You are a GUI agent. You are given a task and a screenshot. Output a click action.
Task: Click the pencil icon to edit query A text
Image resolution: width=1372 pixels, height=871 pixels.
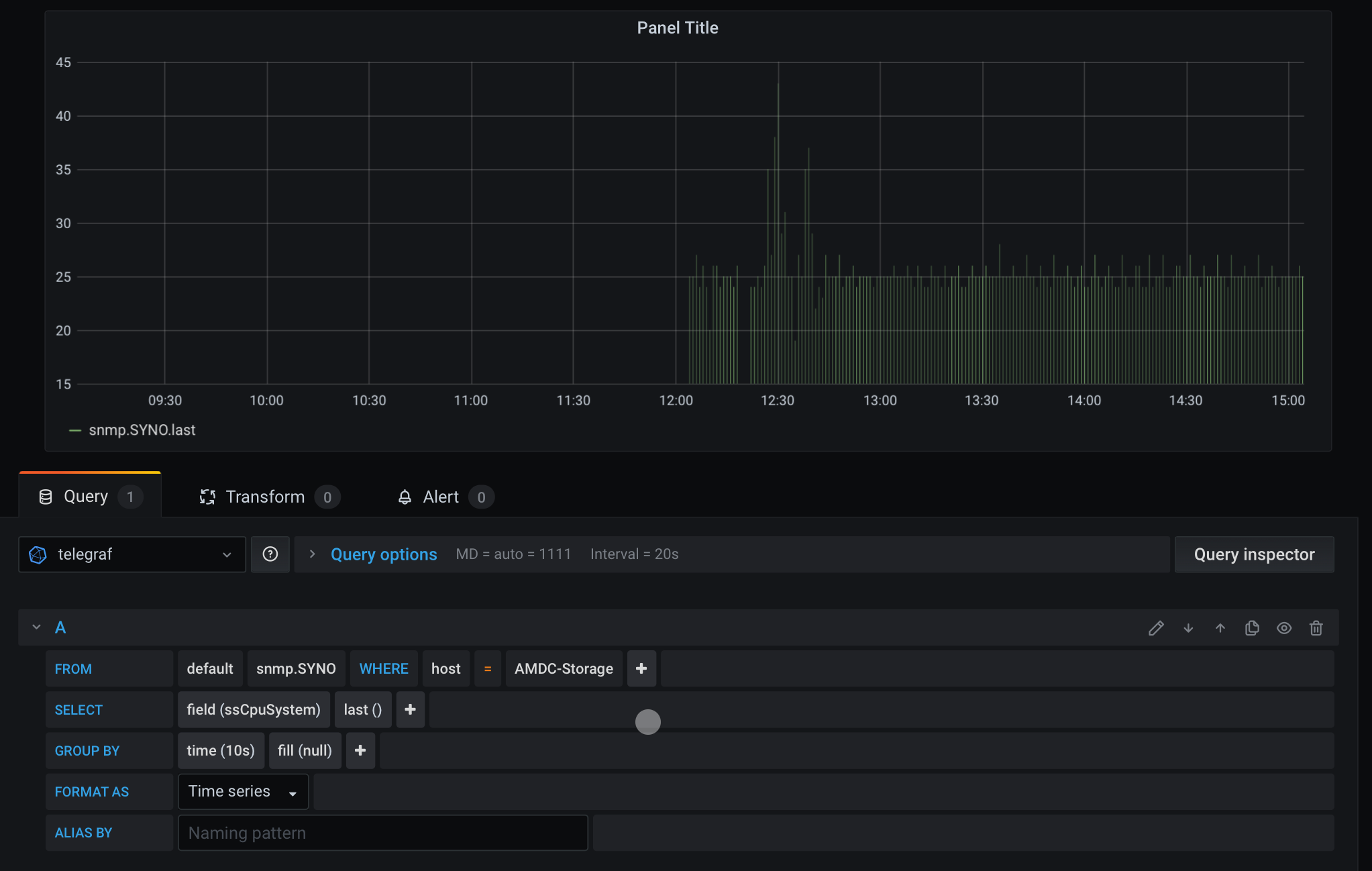coord(1156,628)
